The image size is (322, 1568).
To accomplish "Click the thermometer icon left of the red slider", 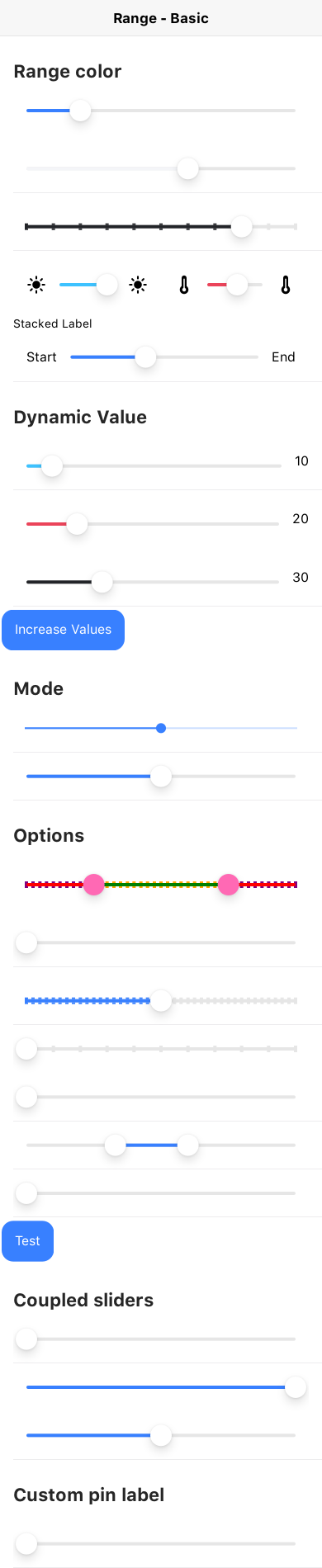I will click(184, 286).
